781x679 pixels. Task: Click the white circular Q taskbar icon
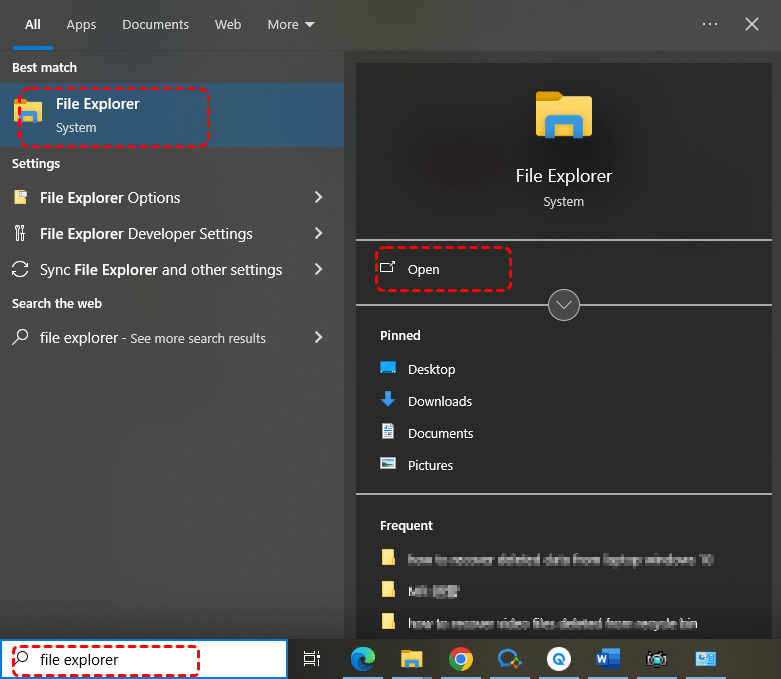558,659
